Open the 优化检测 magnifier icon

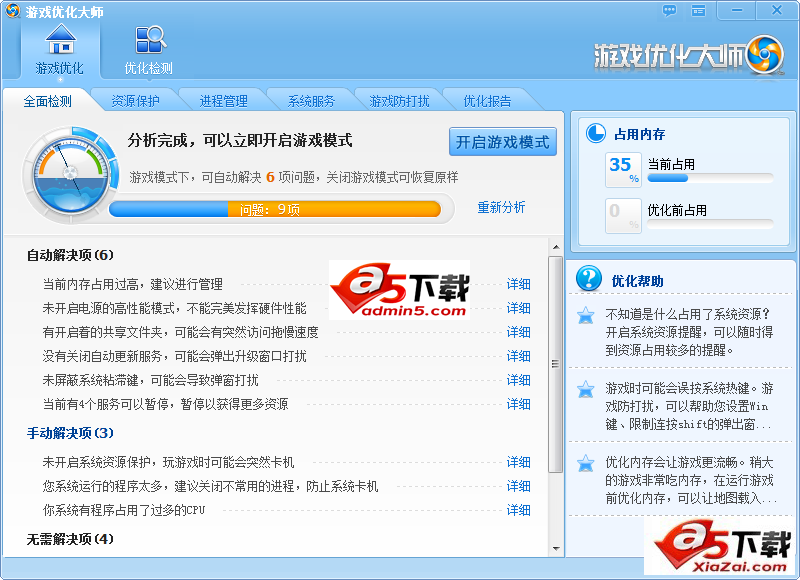pyautogui.click(x=150, y=40)
